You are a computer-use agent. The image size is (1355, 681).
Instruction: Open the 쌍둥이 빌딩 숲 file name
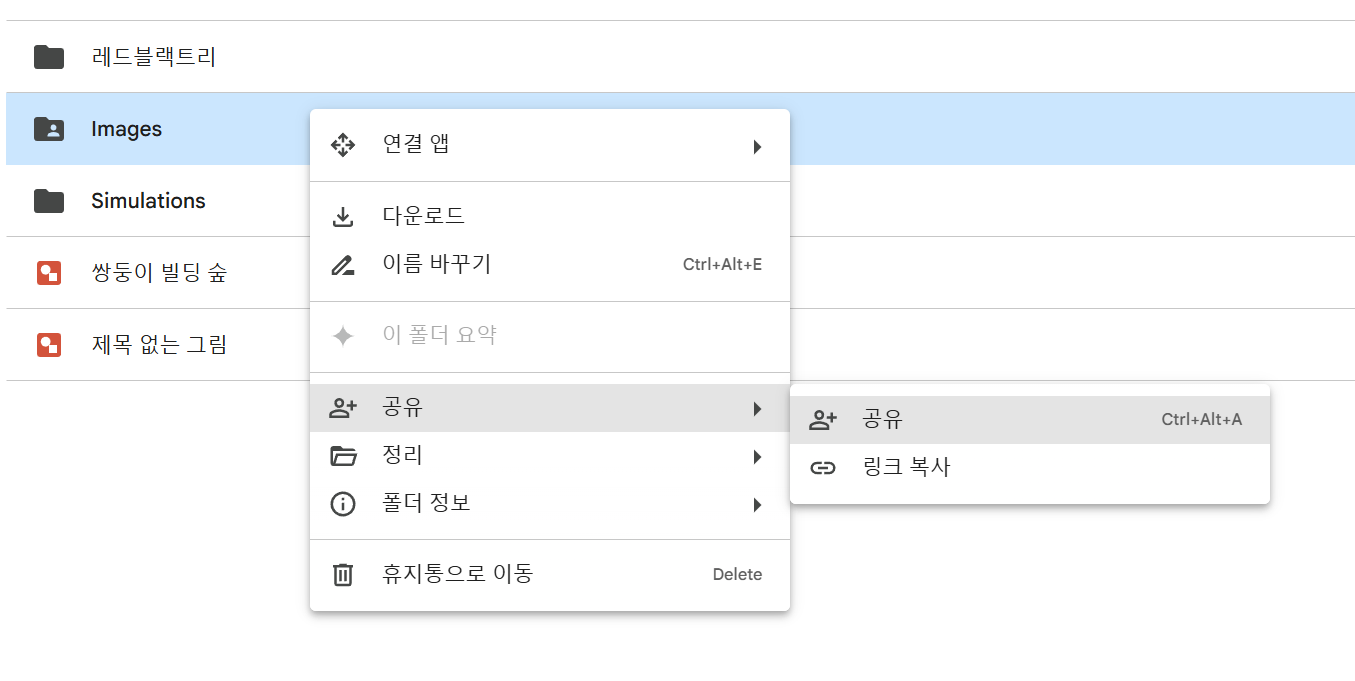coord(159,273)
